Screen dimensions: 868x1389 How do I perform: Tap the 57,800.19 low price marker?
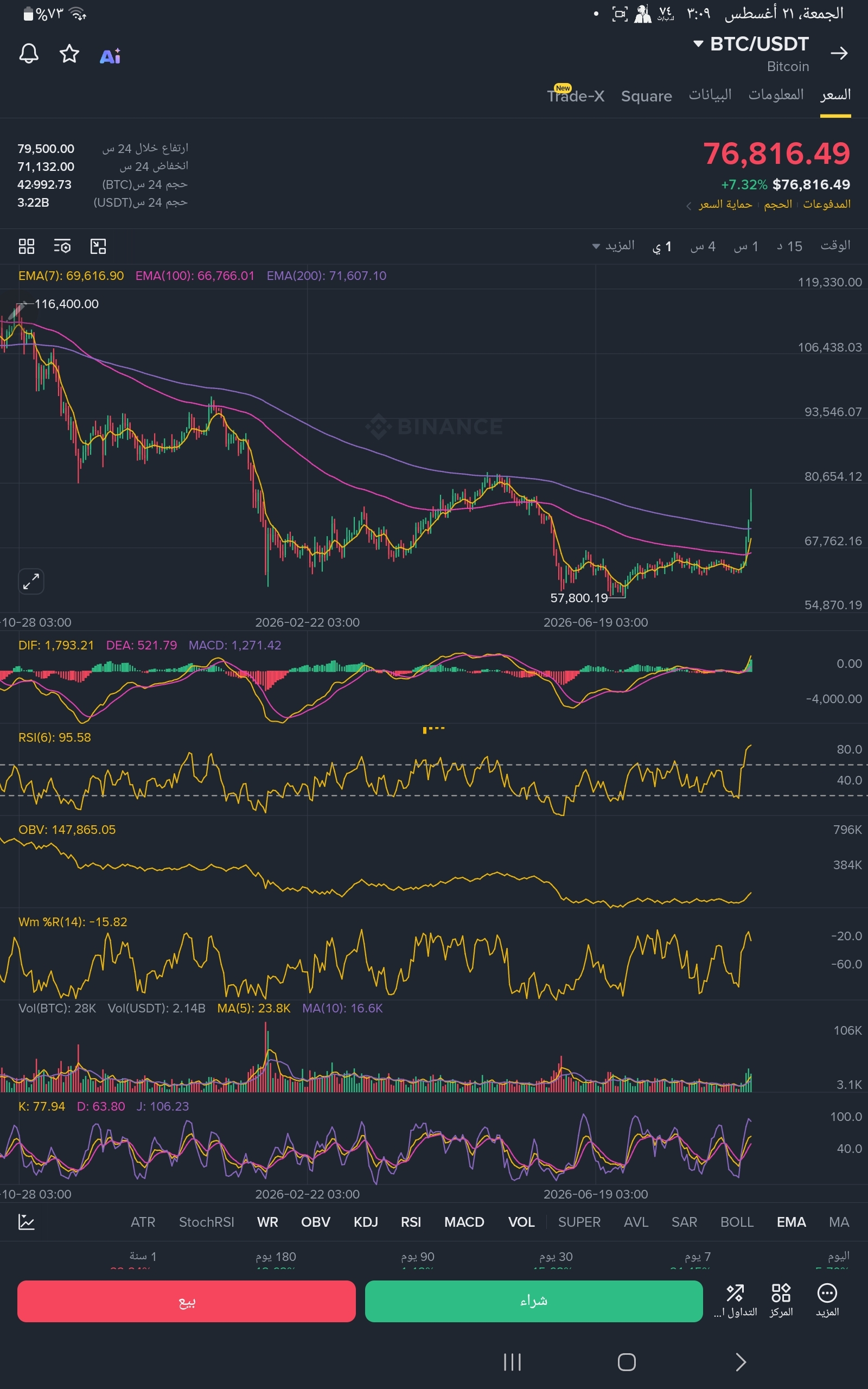coord(579,598)
